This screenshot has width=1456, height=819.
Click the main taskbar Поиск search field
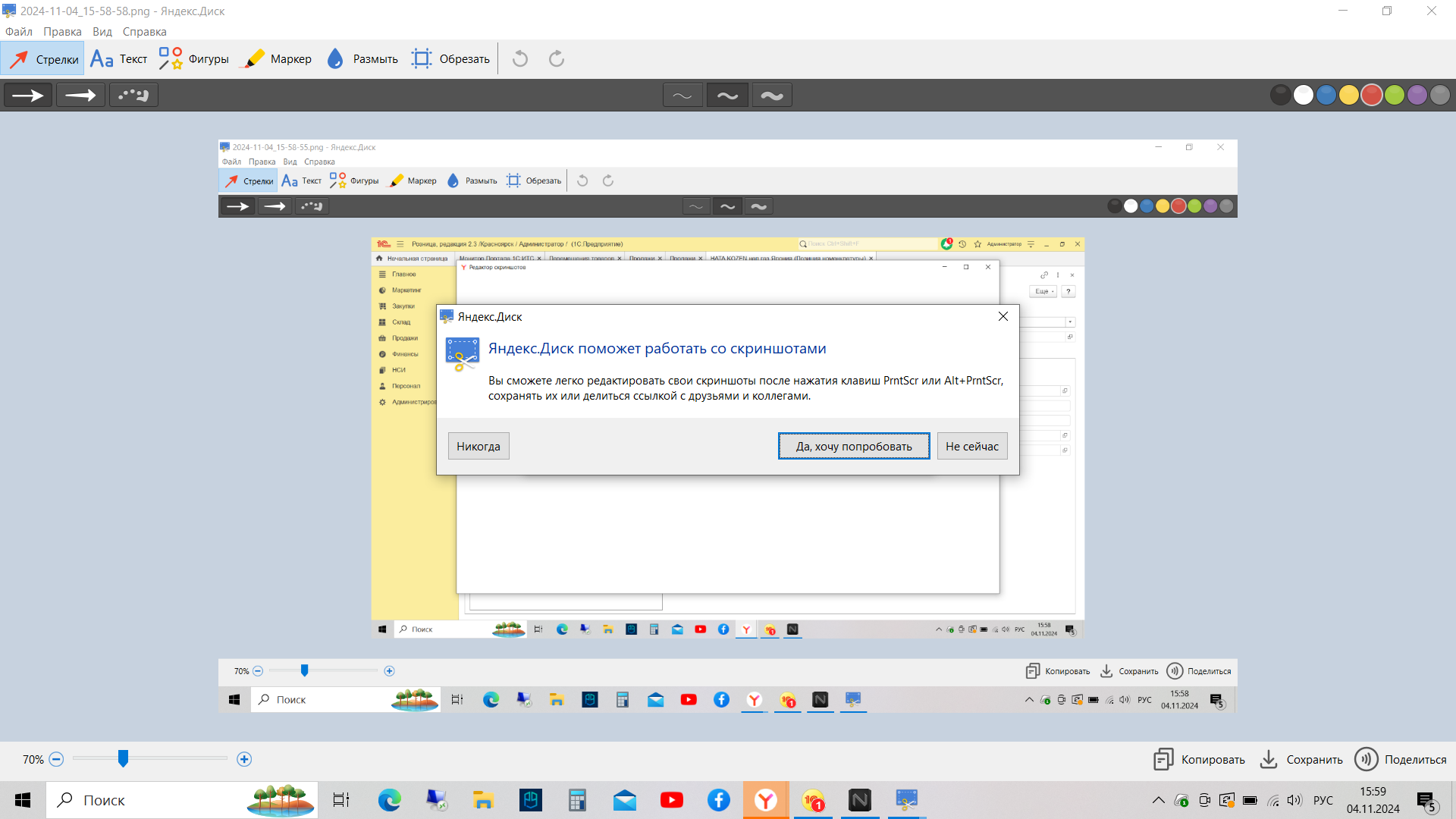(x=182, y=800)
